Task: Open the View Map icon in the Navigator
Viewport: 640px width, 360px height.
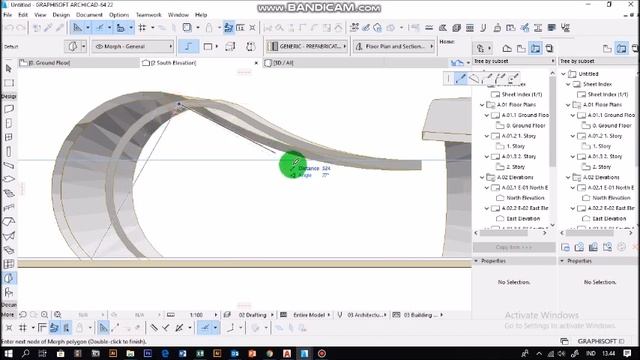Action: coord(521,48)
